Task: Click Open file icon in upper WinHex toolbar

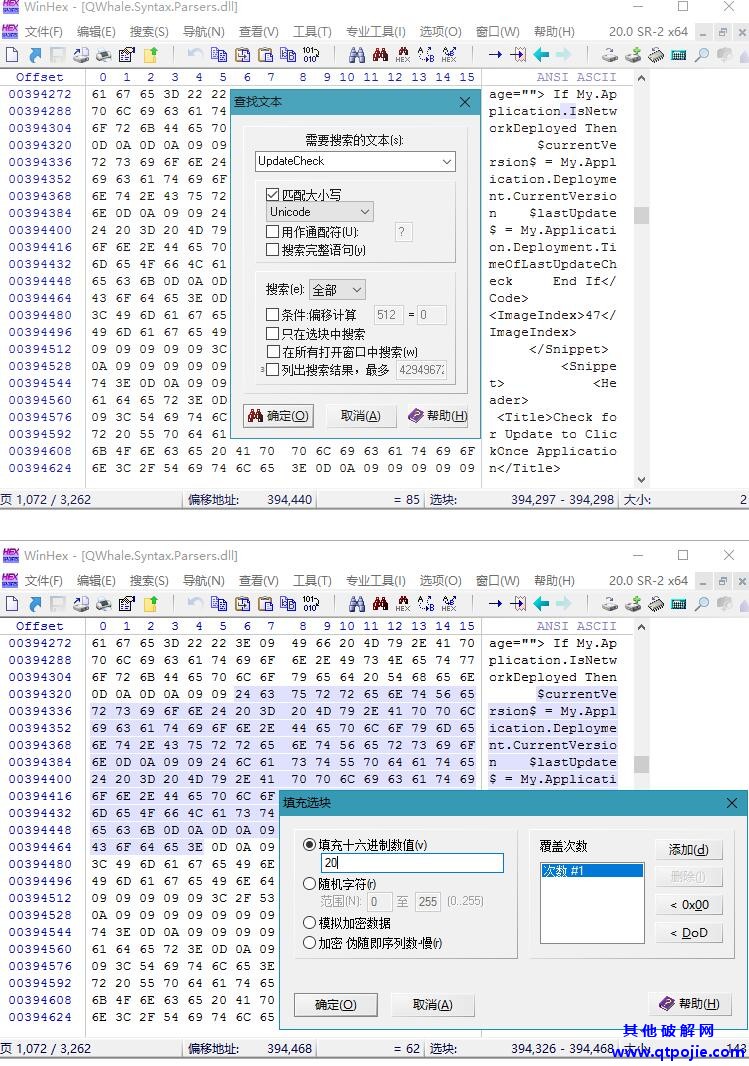Action: click(x=35, y=54)
